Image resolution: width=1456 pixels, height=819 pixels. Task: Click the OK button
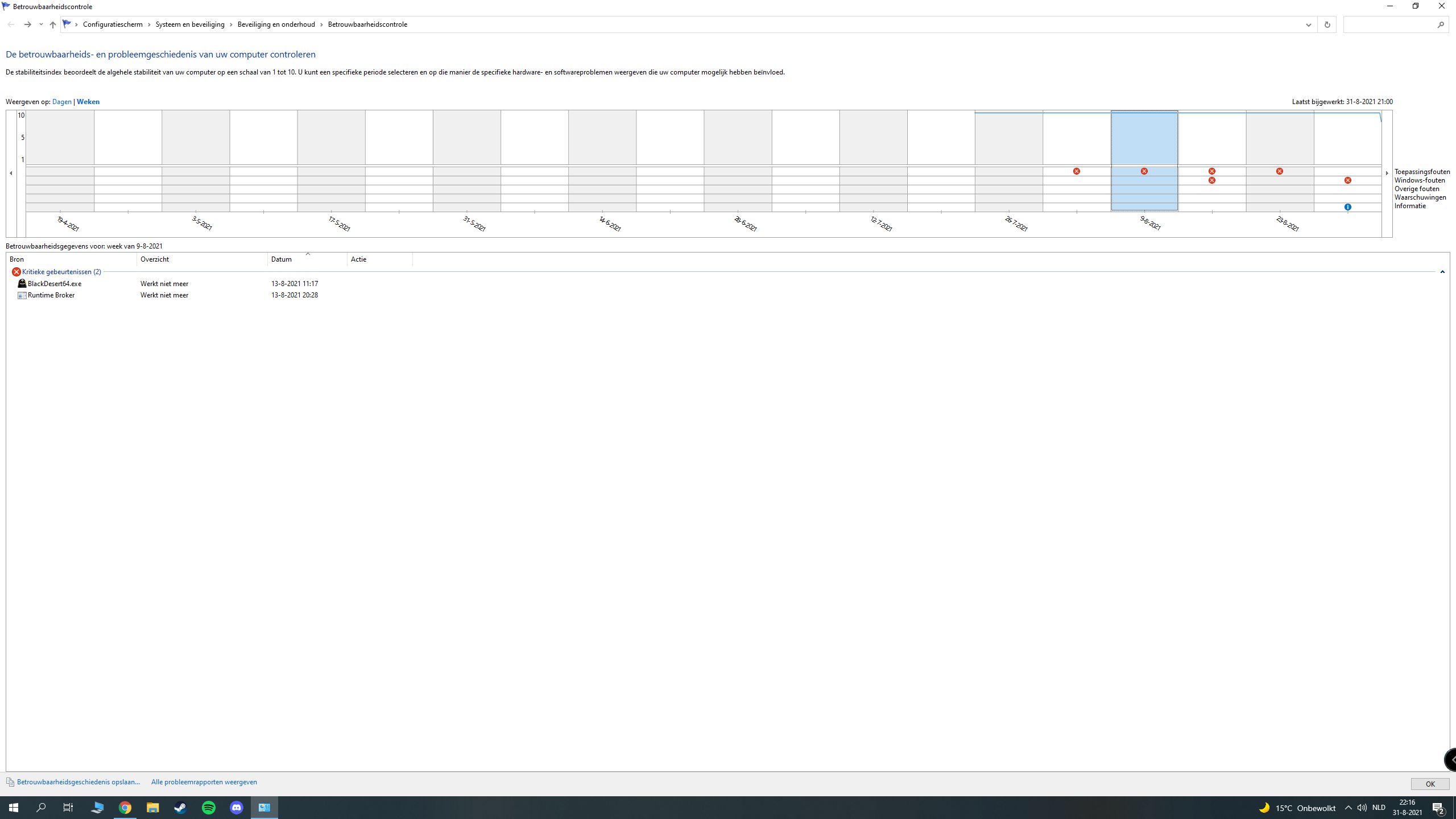(1430, 784)
